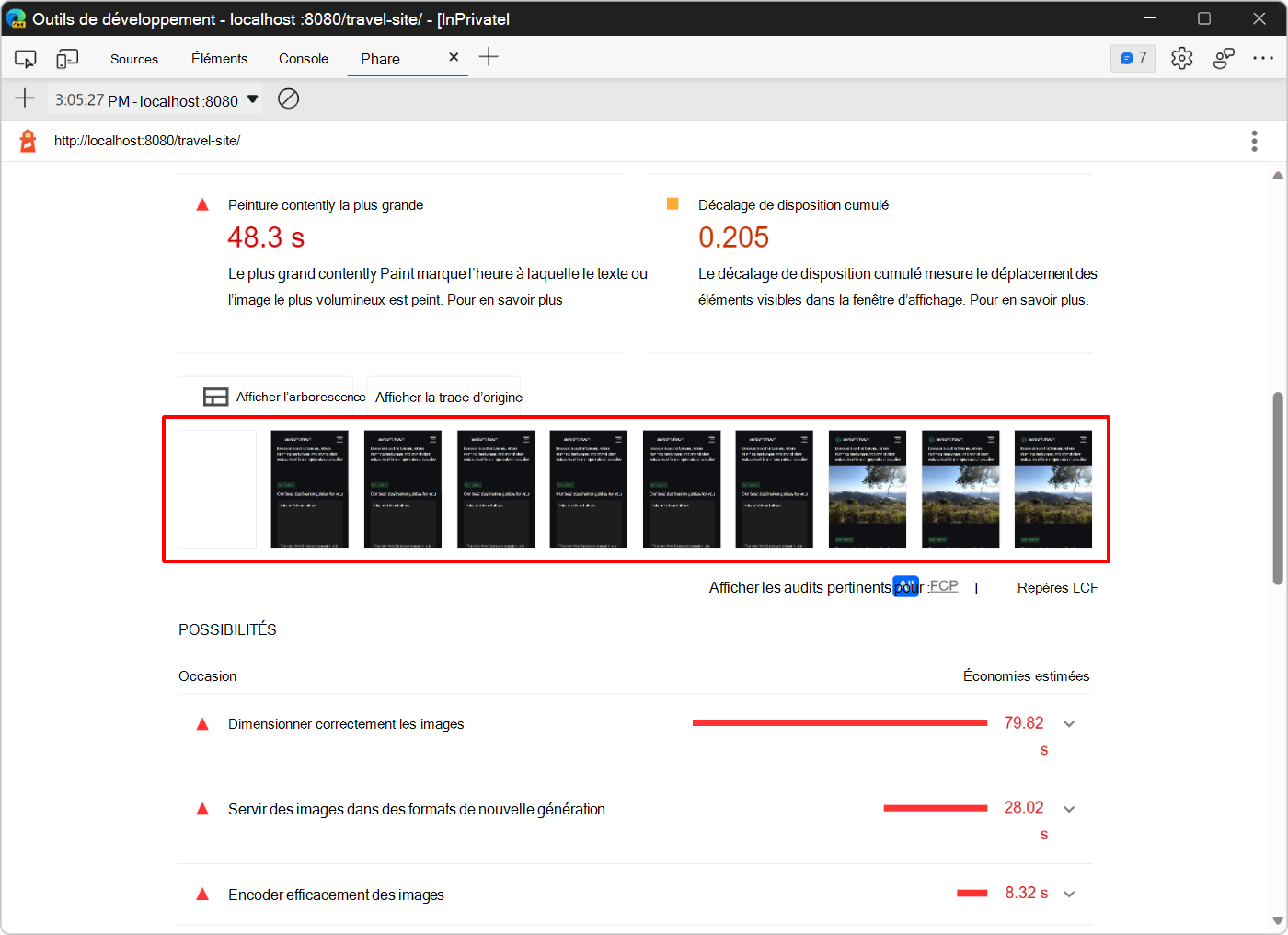Click the 8.32 s savings bar

[x=972, y=893]
